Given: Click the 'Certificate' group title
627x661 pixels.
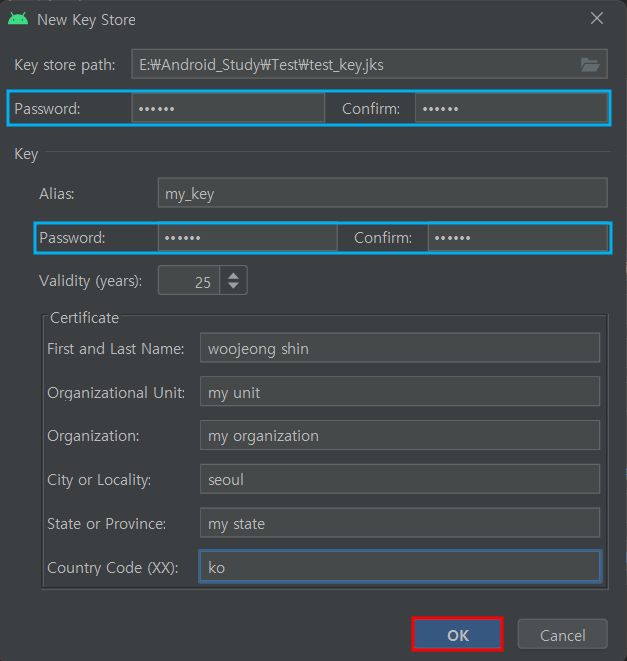Looking at the screenshot, I should [x=84, y=318].
